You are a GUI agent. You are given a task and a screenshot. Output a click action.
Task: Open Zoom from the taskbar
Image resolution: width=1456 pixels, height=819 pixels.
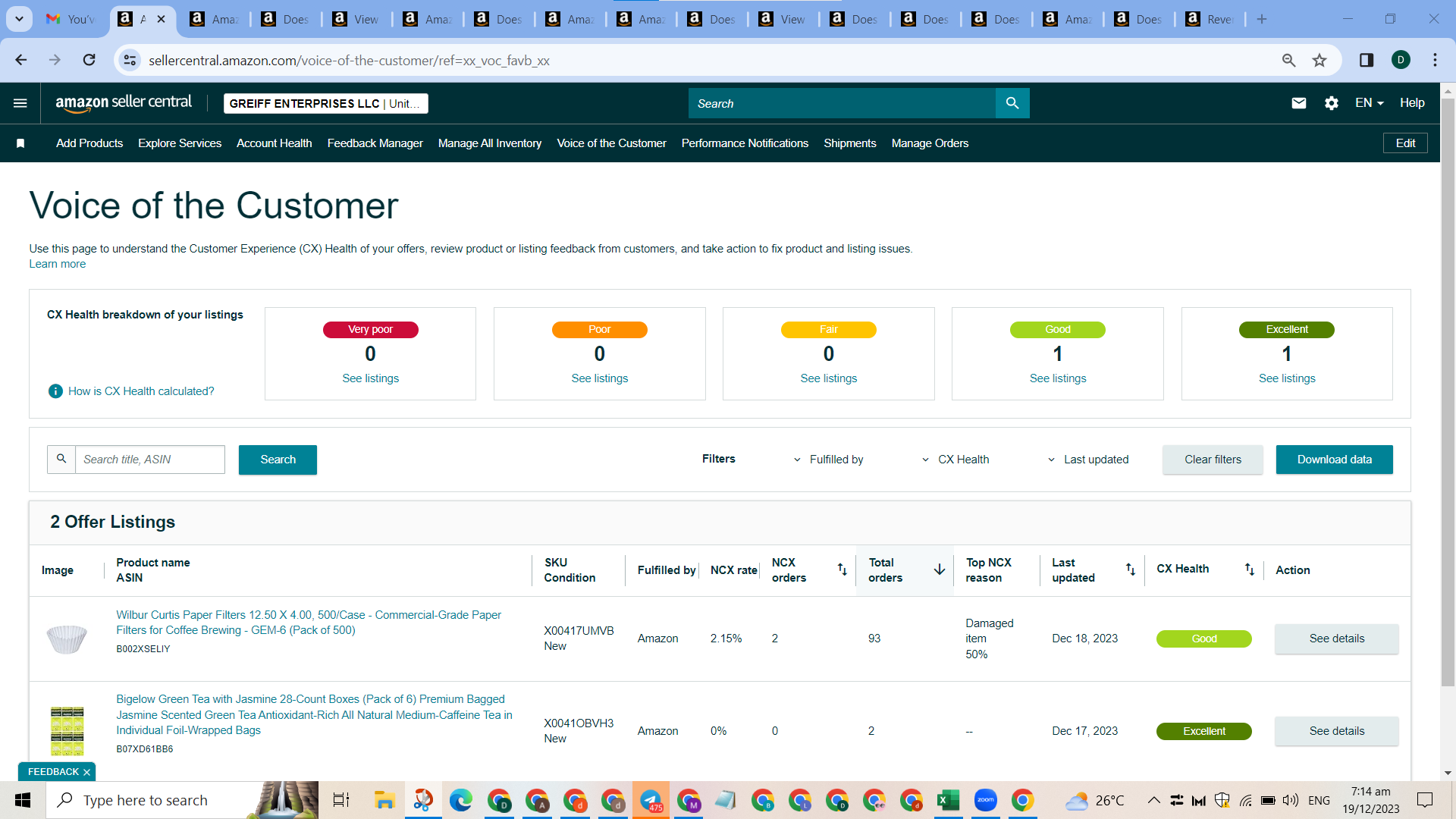pyautogui.click(x=985, y=800)
